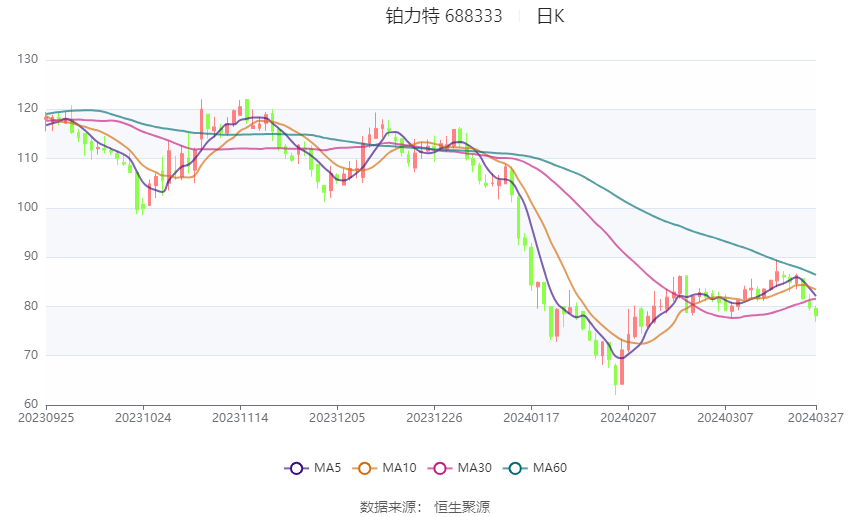Click the MA60 legend label text
The image size is (850, 517).
(550, 468)
